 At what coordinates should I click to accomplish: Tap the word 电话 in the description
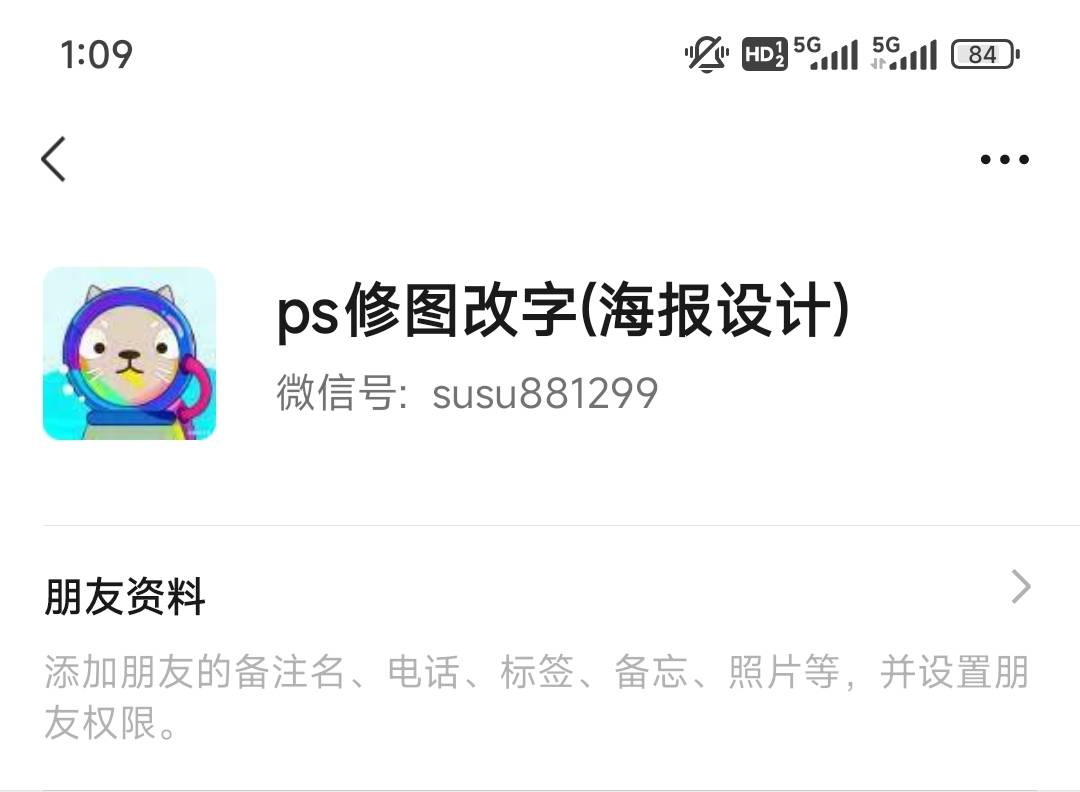424,672
